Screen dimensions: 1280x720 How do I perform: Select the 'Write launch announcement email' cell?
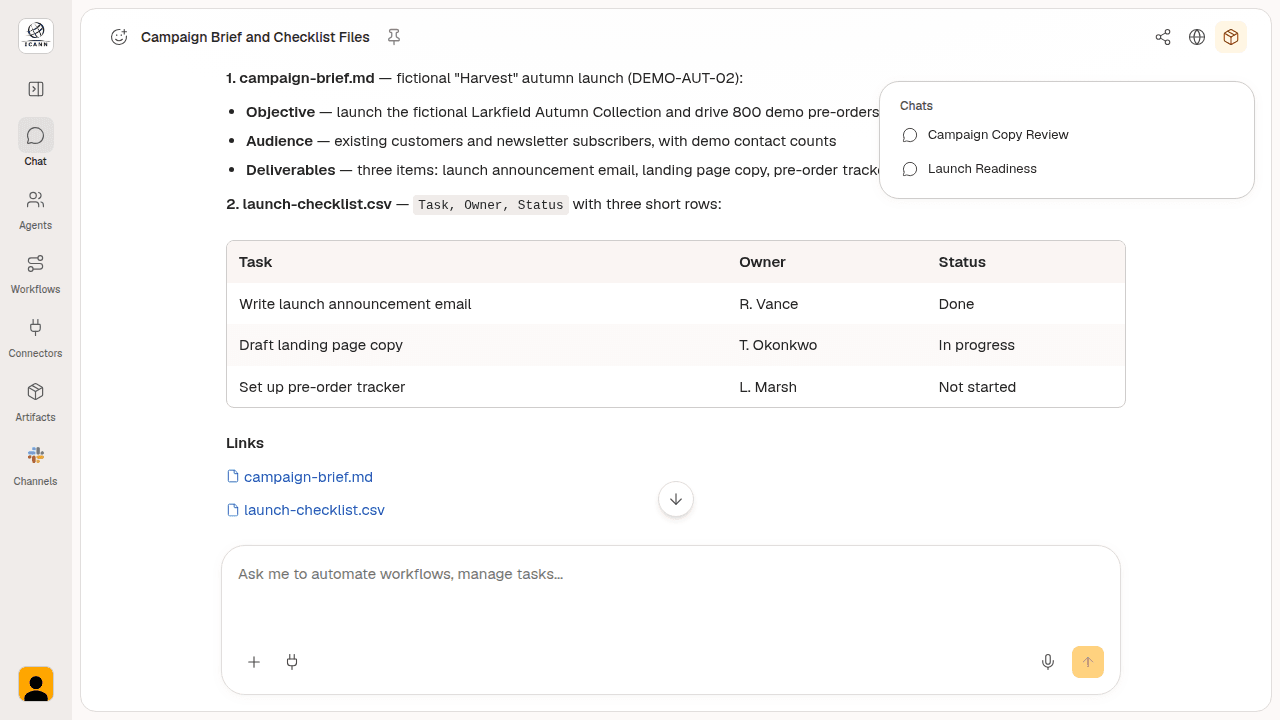pyautogui.click(x=477, y=304)
